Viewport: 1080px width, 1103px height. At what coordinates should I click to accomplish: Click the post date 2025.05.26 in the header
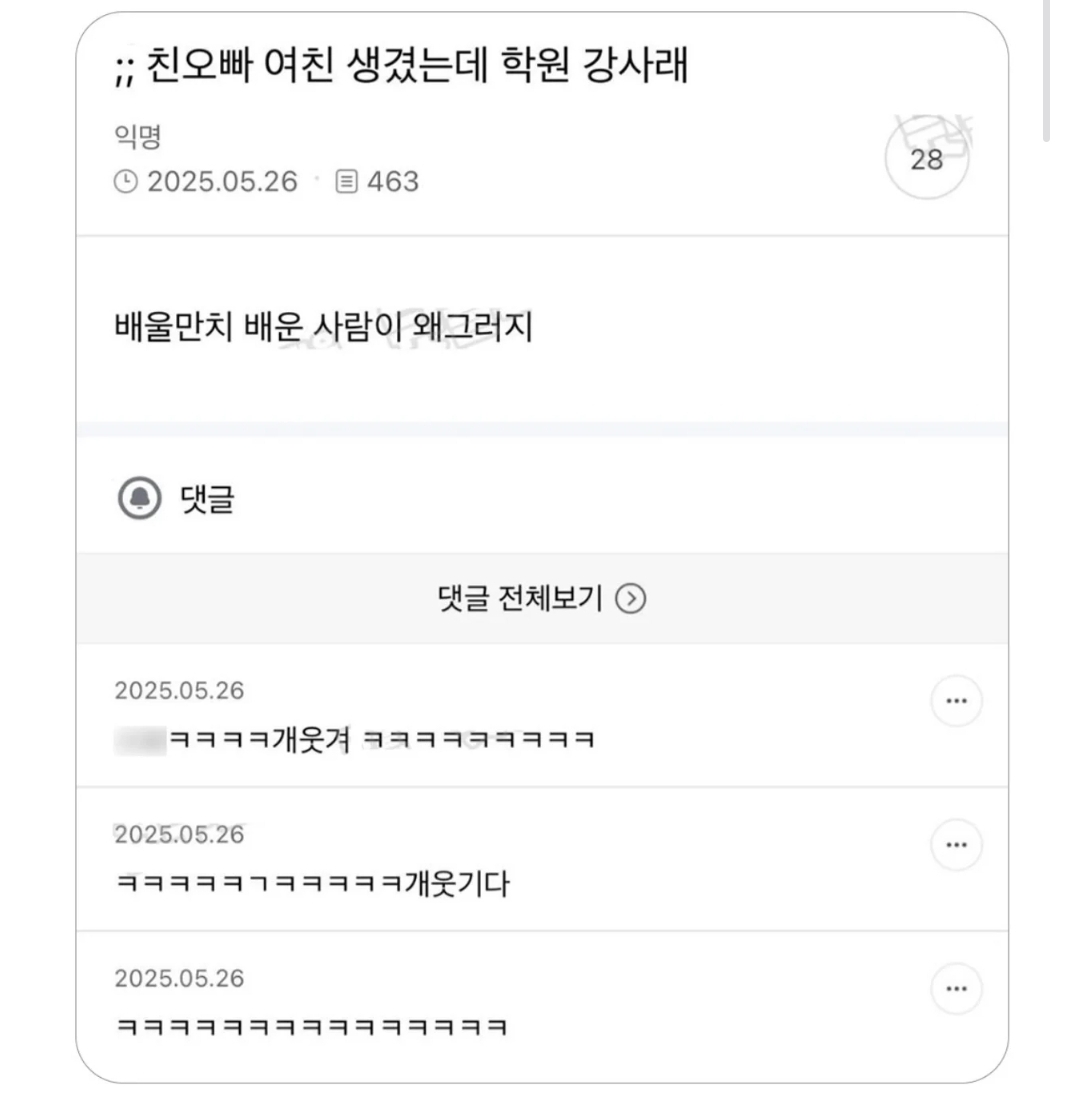tap(222, 181)
